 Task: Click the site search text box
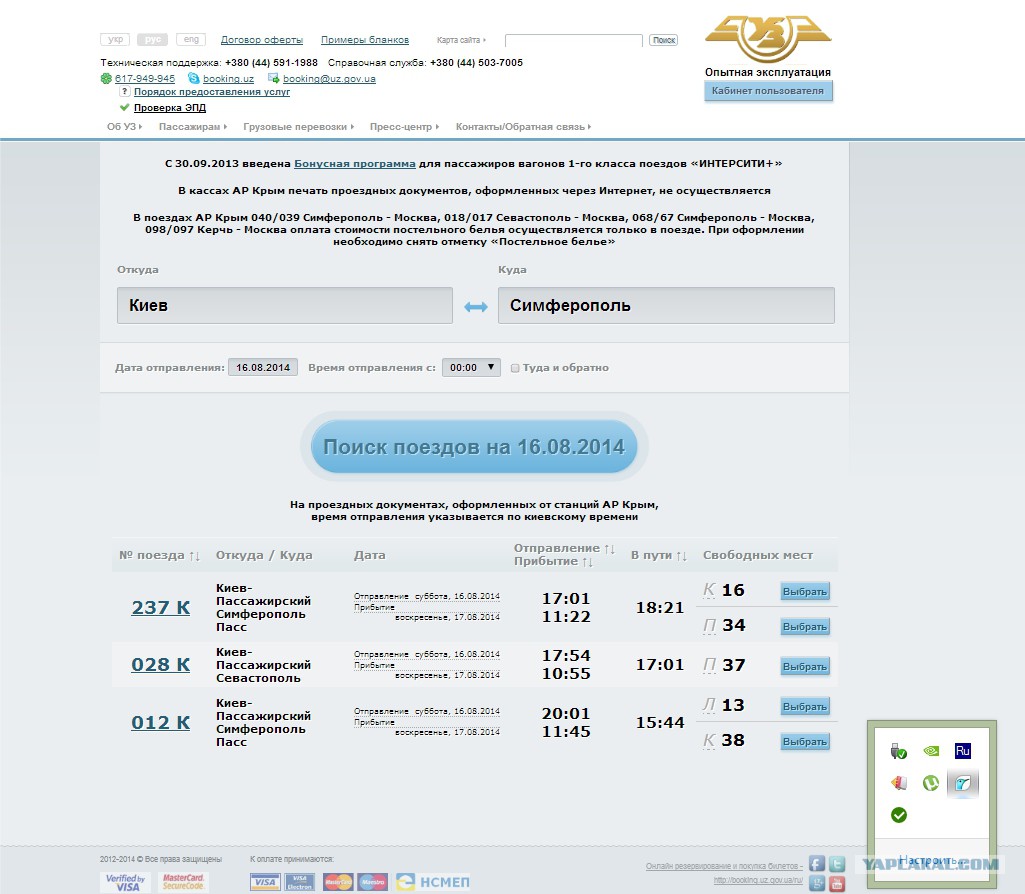(x=574, y=40)
